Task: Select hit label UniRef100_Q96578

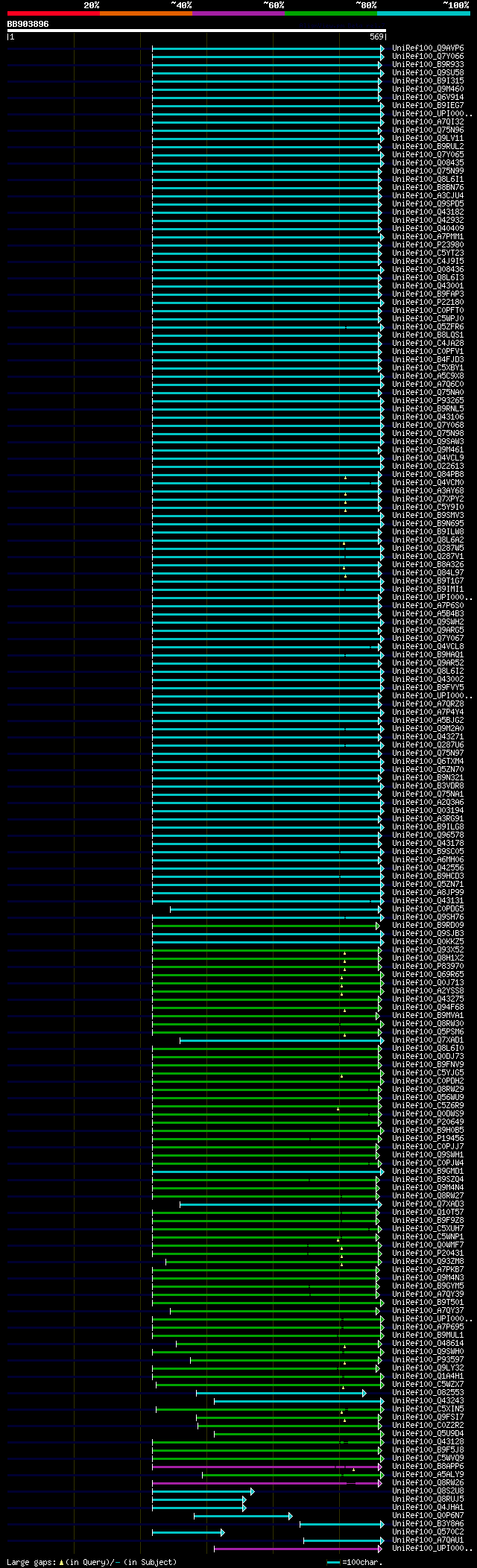Action: (428, 835)
